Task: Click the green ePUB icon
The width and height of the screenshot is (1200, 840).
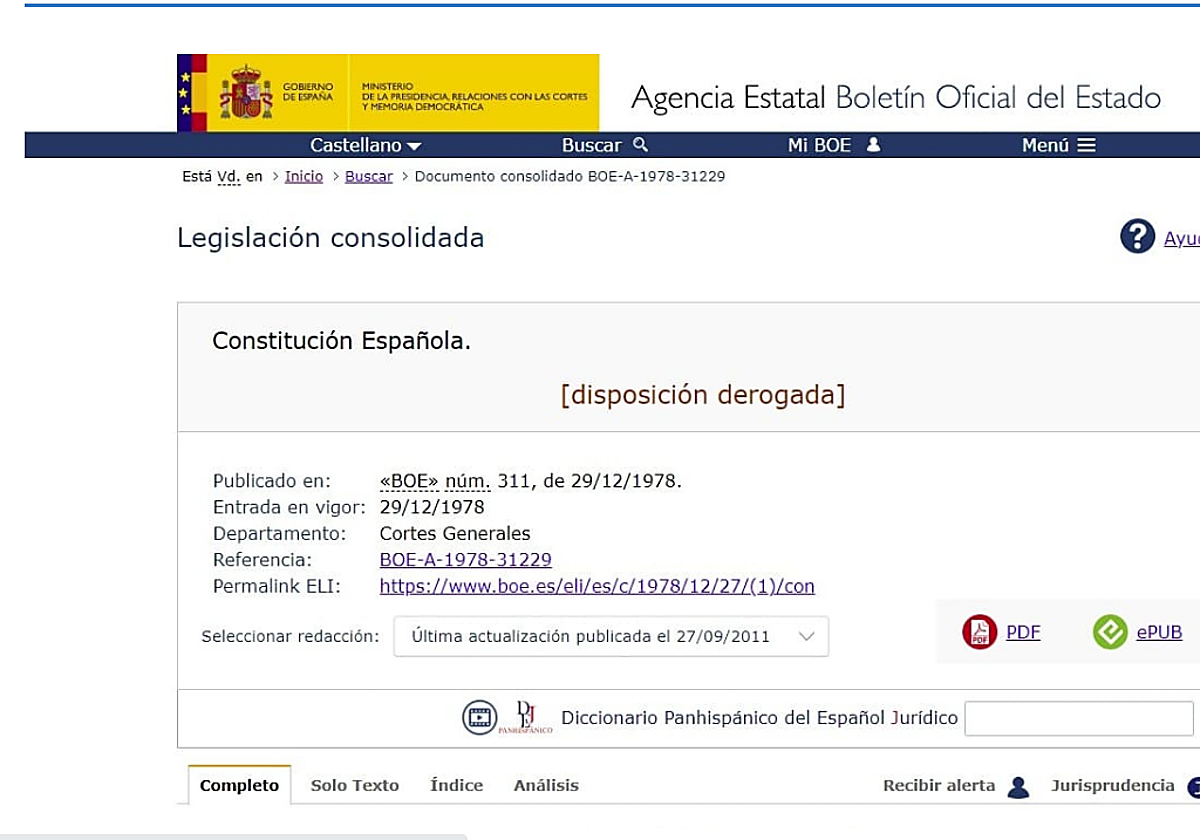Action: click(1110, 632)
